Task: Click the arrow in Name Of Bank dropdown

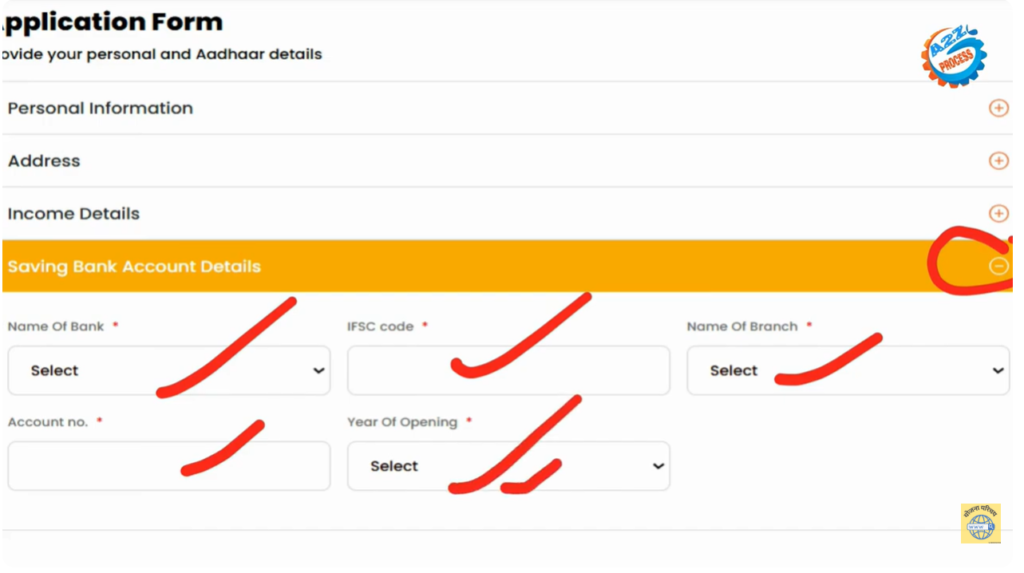Action: pos(318,371)
